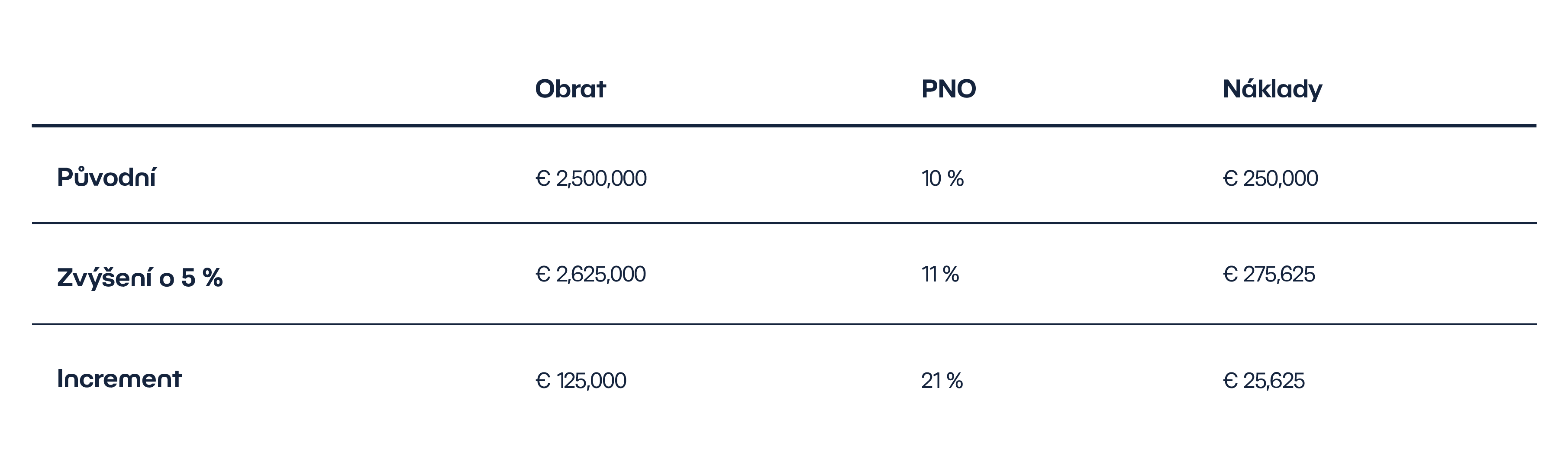Click the € 2,500,000 turnover value
1568x469 pixels.
tap(591, 178)
